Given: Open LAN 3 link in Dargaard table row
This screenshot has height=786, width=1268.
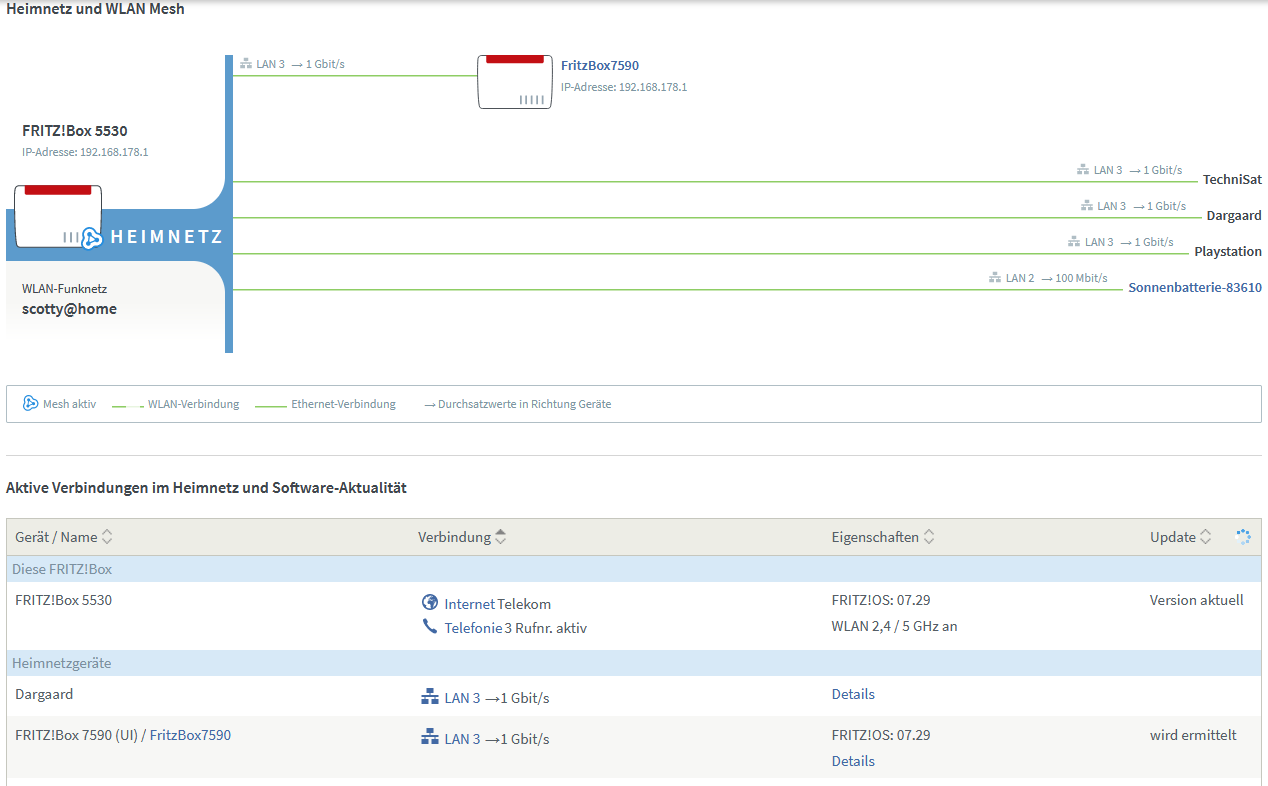Looking at the screenshot, I should (462, 698).
